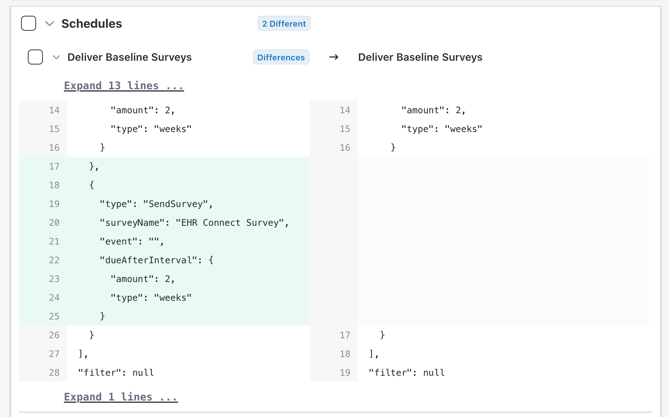Click the "dueAfterInterval" line in left pane
The image size is (669, 417).
[x=156, y=260]
